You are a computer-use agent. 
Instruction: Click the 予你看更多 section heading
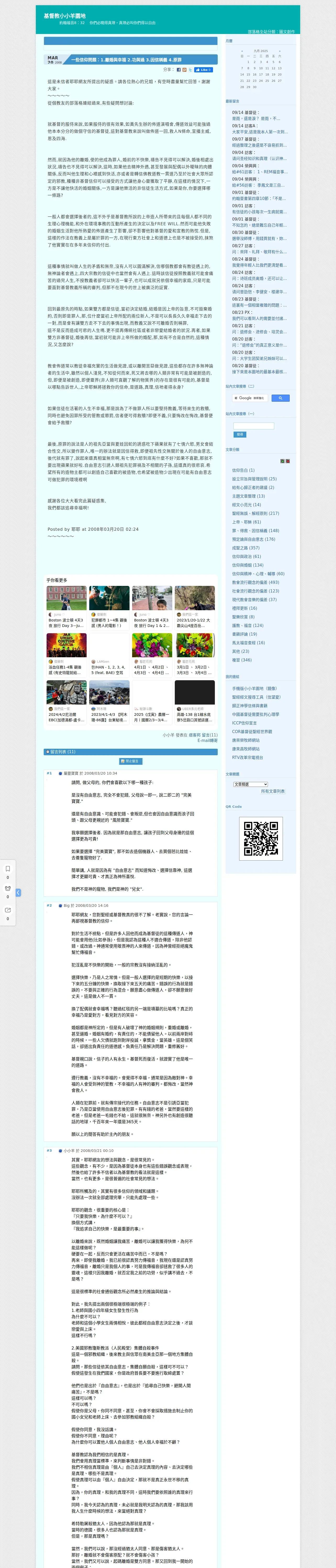tap(57, 581)
